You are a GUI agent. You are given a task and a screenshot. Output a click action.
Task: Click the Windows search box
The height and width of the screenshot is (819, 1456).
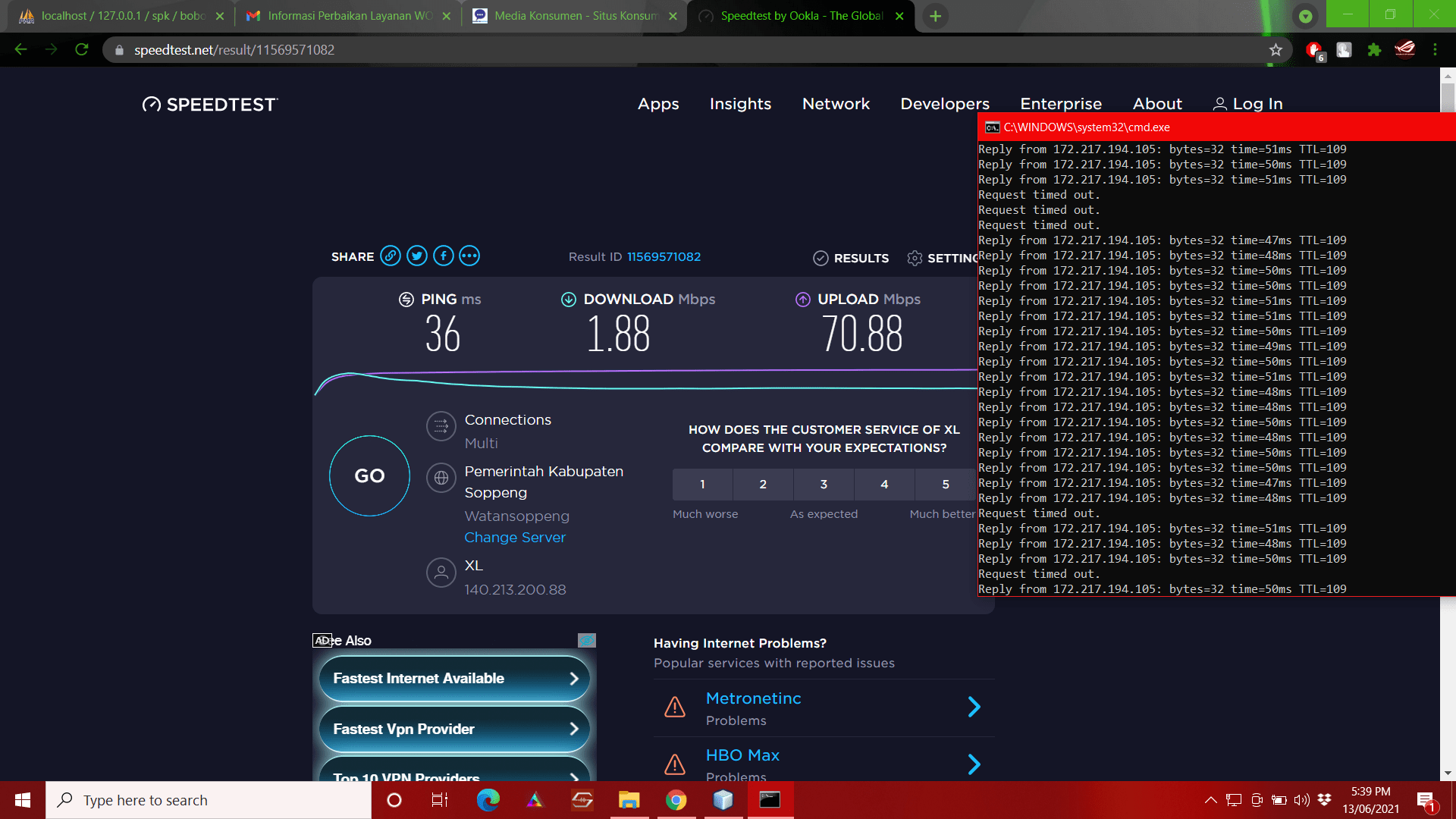pyautogui.click(x=209, y=800)
